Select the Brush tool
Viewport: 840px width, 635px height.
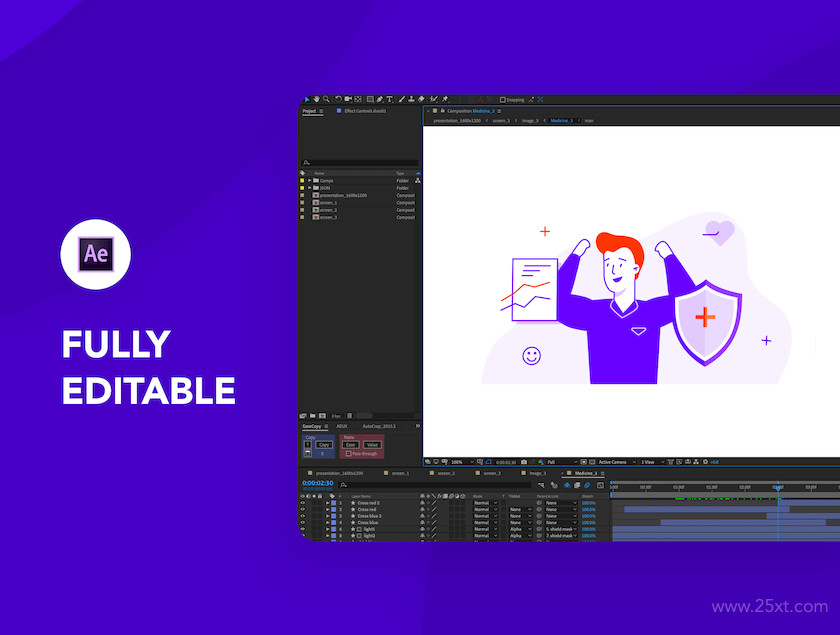click(402, 99)
